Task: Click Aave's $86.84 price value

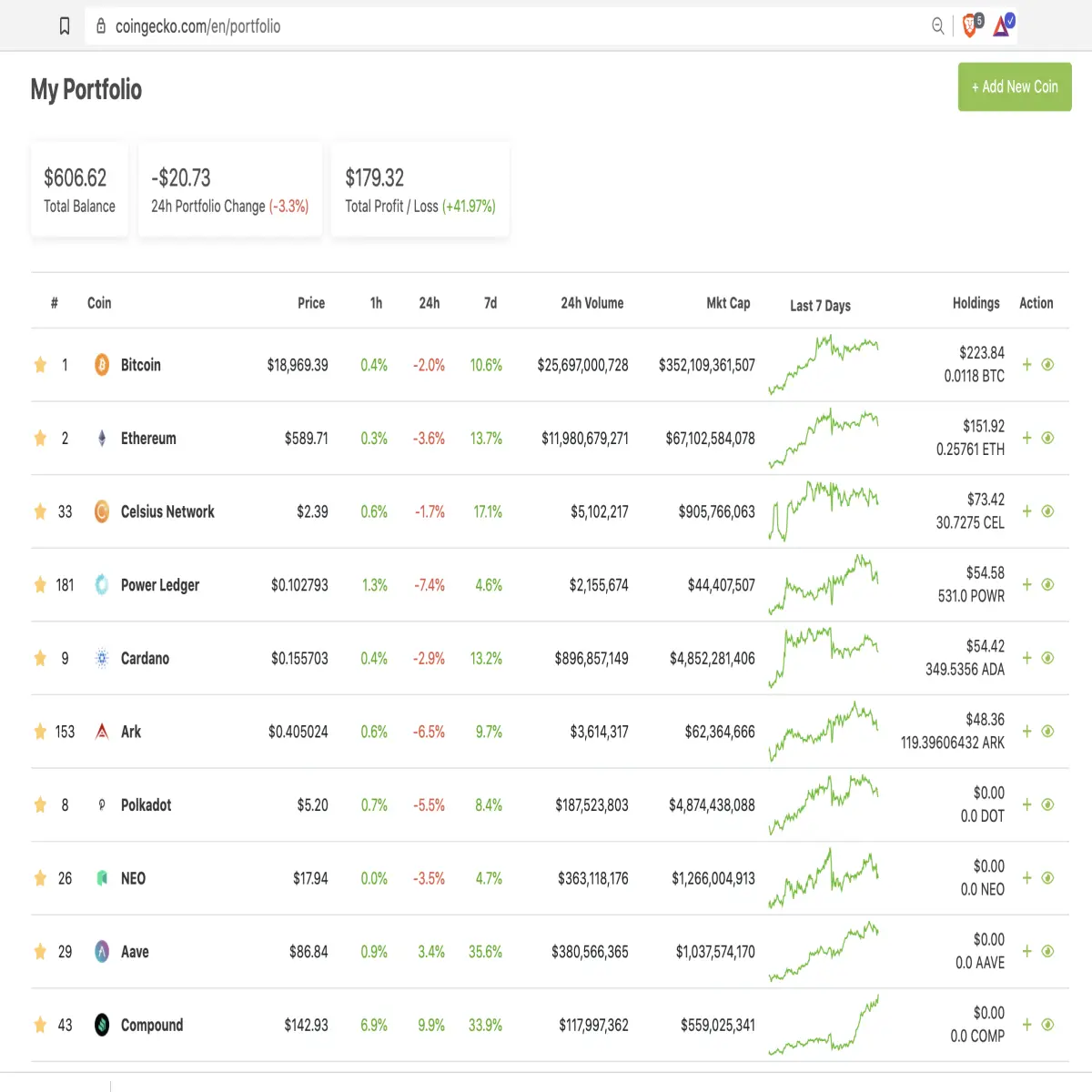Action: pyautogui.click(x=308, y=952)
